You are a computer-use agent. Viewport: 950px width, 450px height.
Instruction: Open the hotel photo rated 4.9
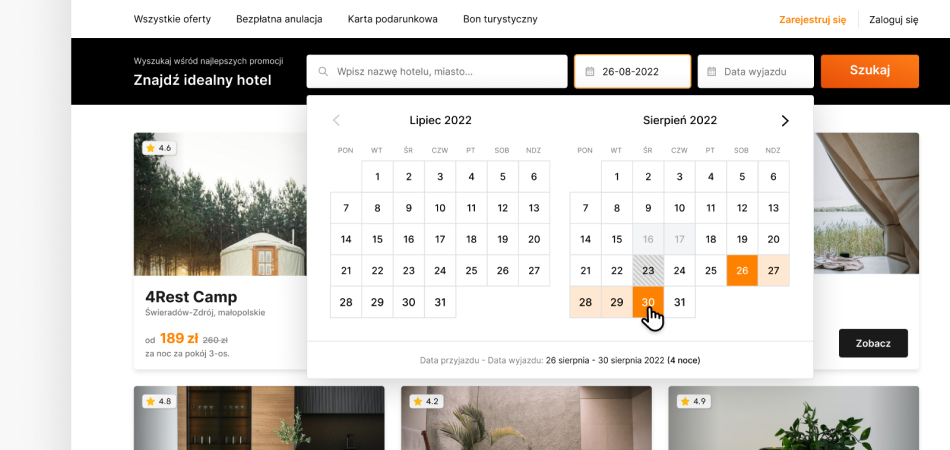794,418
